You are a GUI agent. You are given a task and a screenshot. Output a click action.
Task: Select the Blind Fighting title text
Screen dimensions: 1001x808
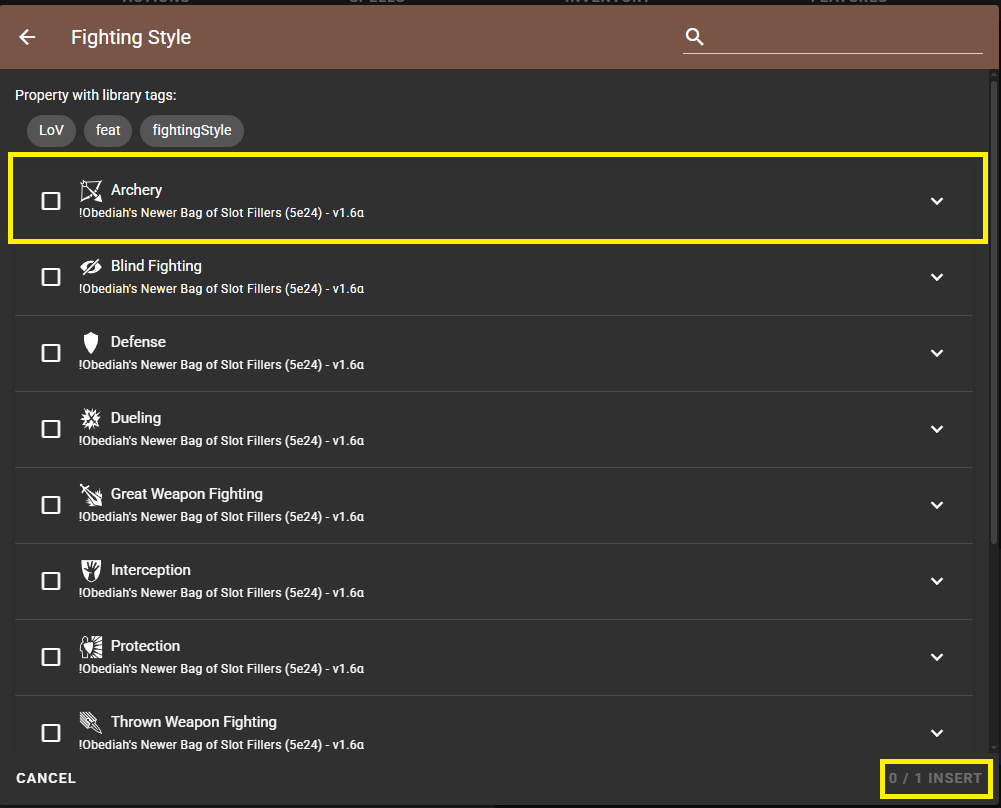tap(156, 266)
